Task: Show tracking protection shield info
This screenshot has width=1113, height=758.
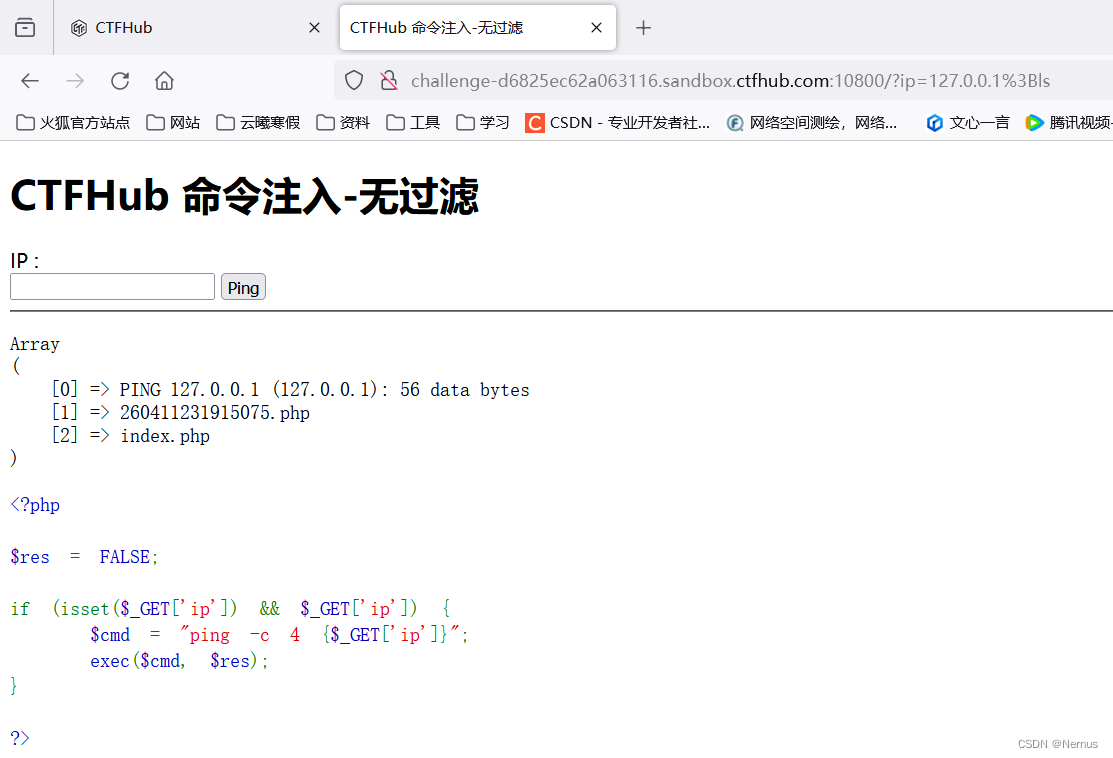Action: (x=353, y=81)
